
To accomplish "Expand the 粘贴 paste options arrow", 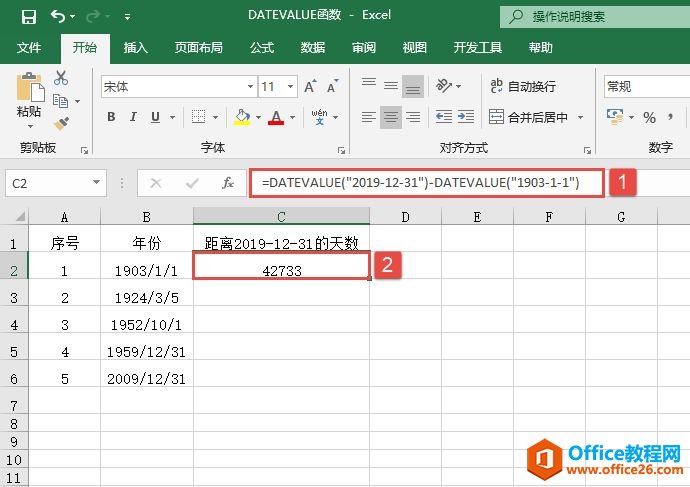I will 30,126.
